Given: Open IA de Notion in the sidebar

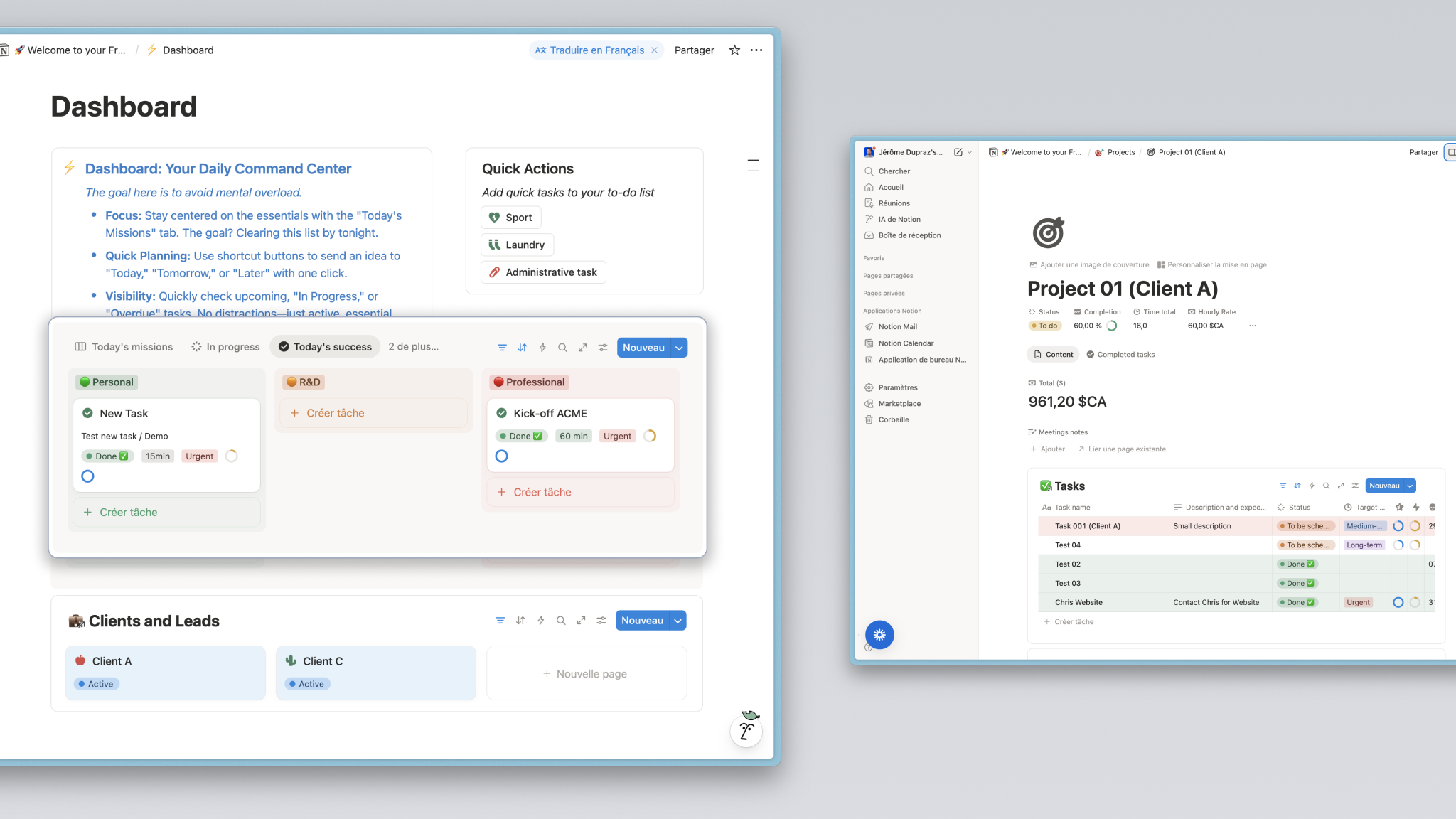Looking at the screenshot, I should (898, 219).
